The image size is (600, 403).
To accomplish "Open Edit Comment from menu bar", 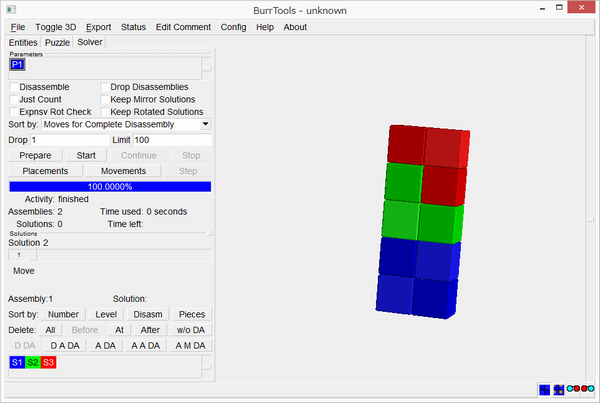I will click(x=183, y=27).
